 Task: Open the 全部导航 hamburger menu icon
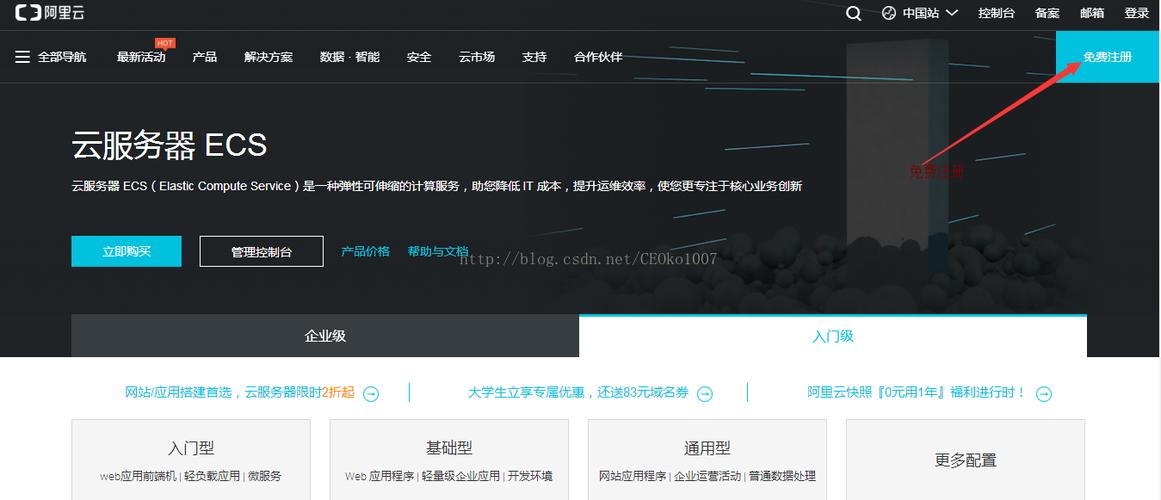click(22, 57)
